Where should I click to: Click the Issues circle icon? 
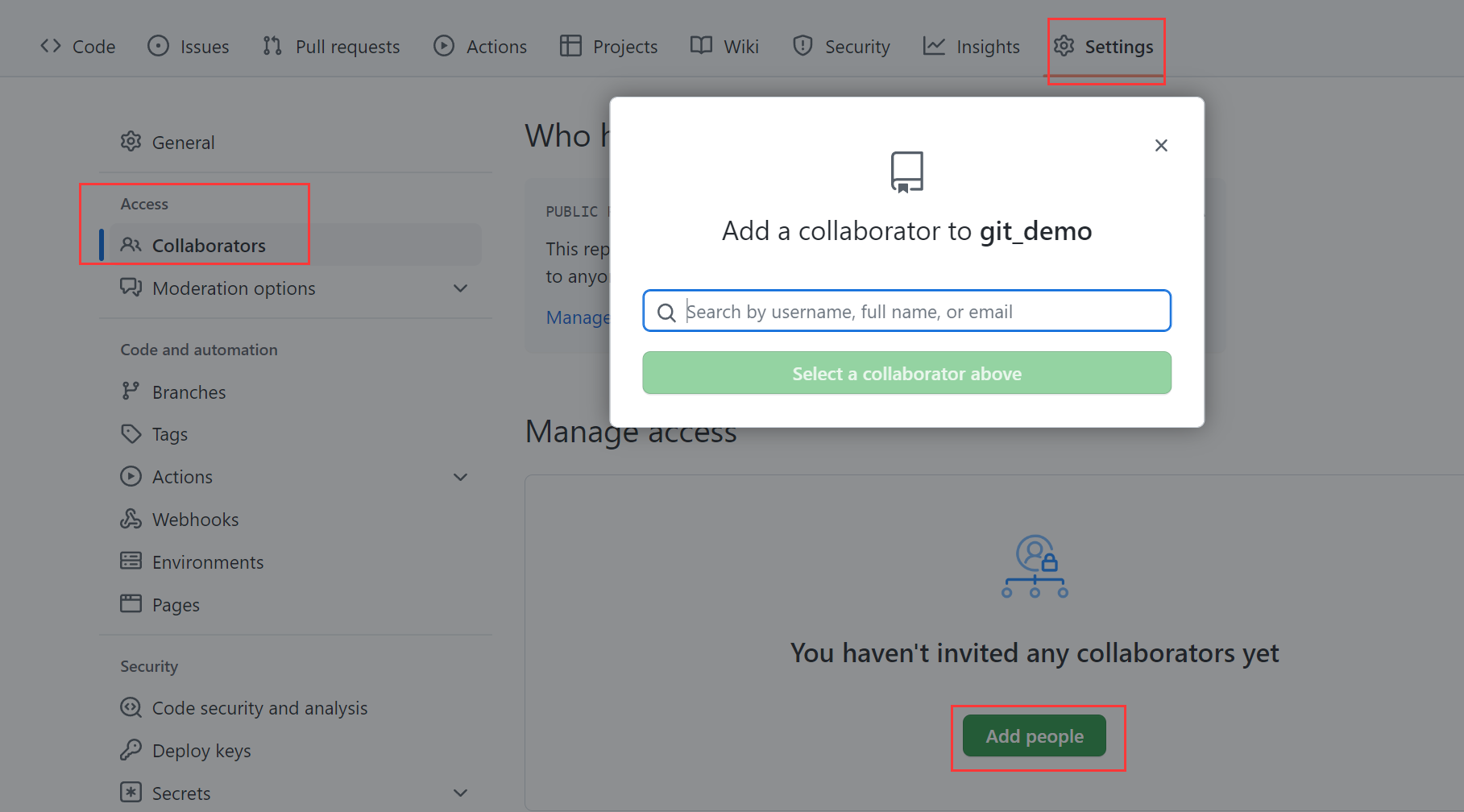tap(159, 46)
